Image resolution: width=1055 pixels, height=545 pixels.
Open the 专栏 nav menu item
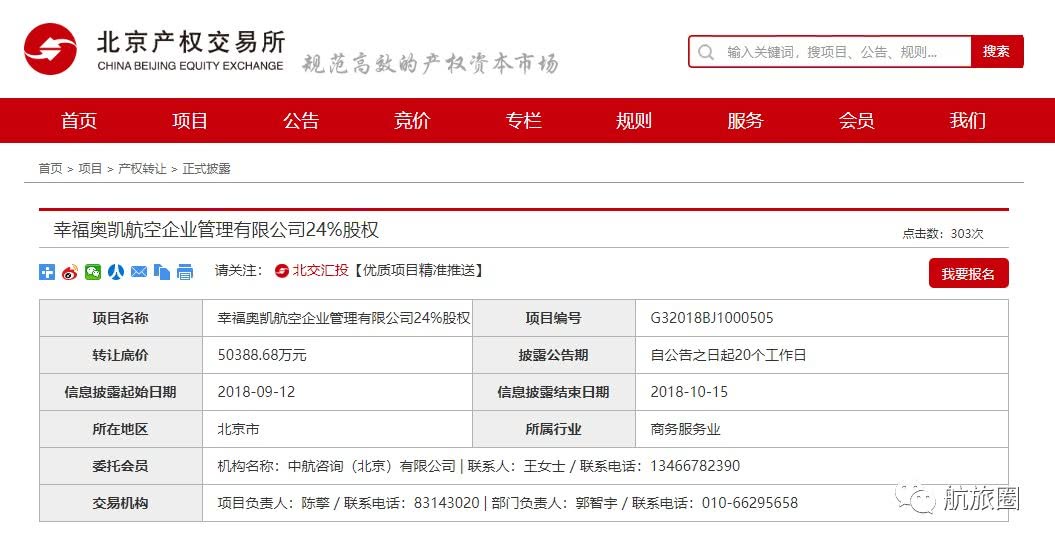point(523,120)
